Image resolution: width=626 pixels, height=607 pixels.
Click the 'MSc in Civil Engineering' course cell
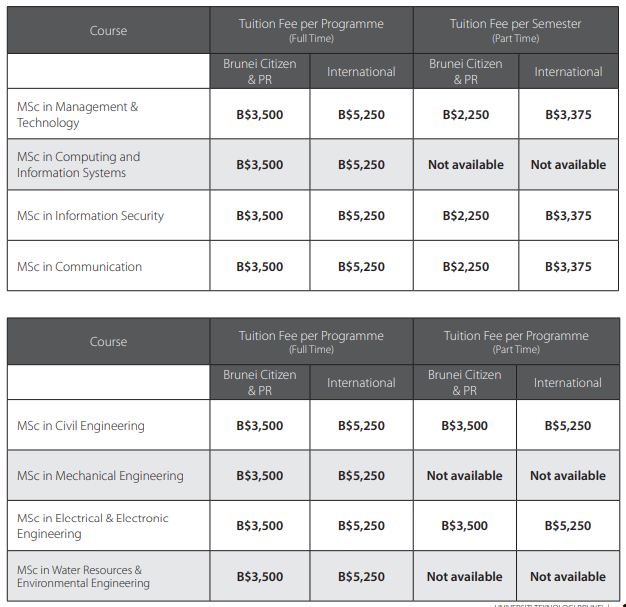tap(81, 426)
